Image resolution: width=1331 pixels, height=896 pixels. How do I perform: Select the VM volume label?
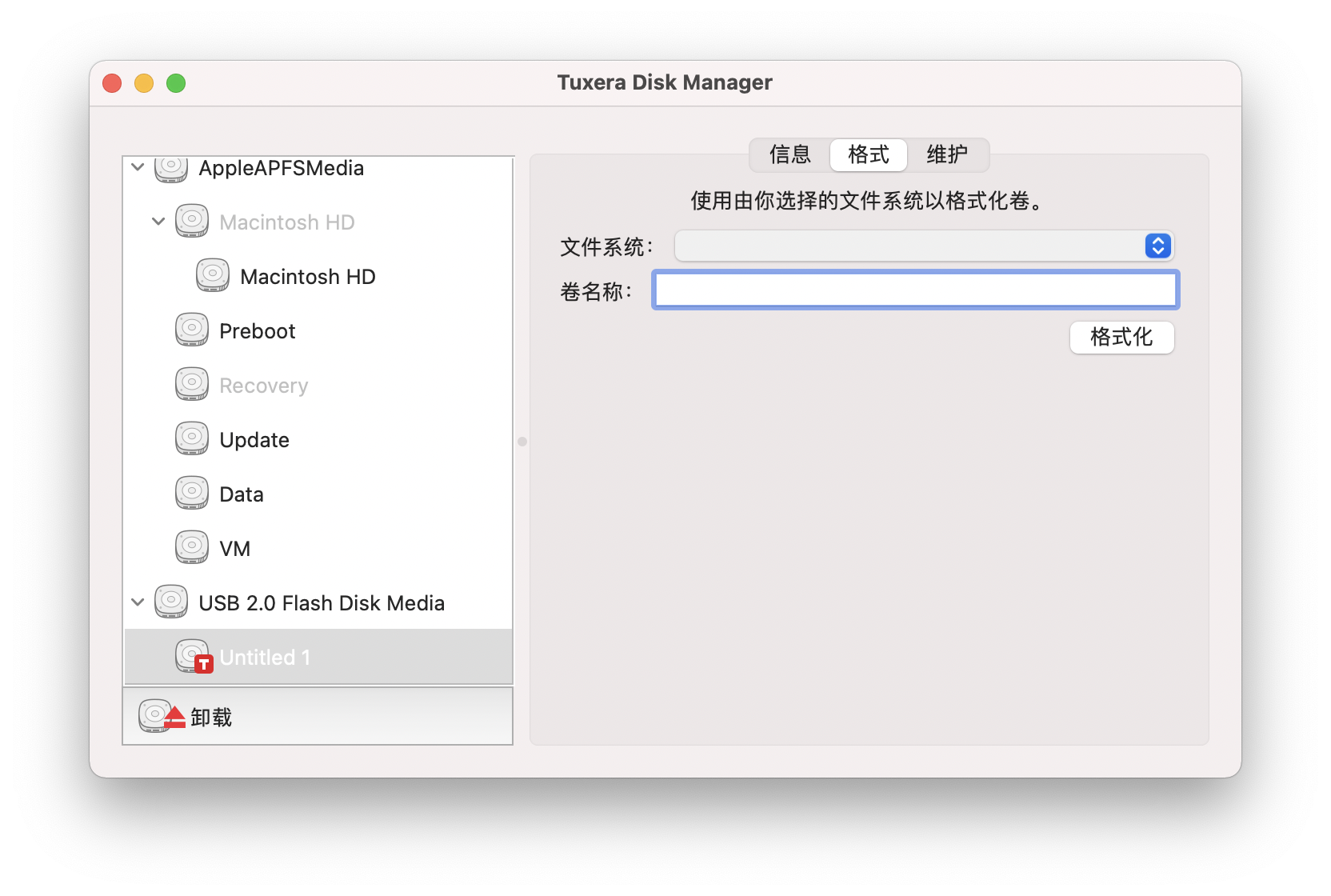point(235,549)
